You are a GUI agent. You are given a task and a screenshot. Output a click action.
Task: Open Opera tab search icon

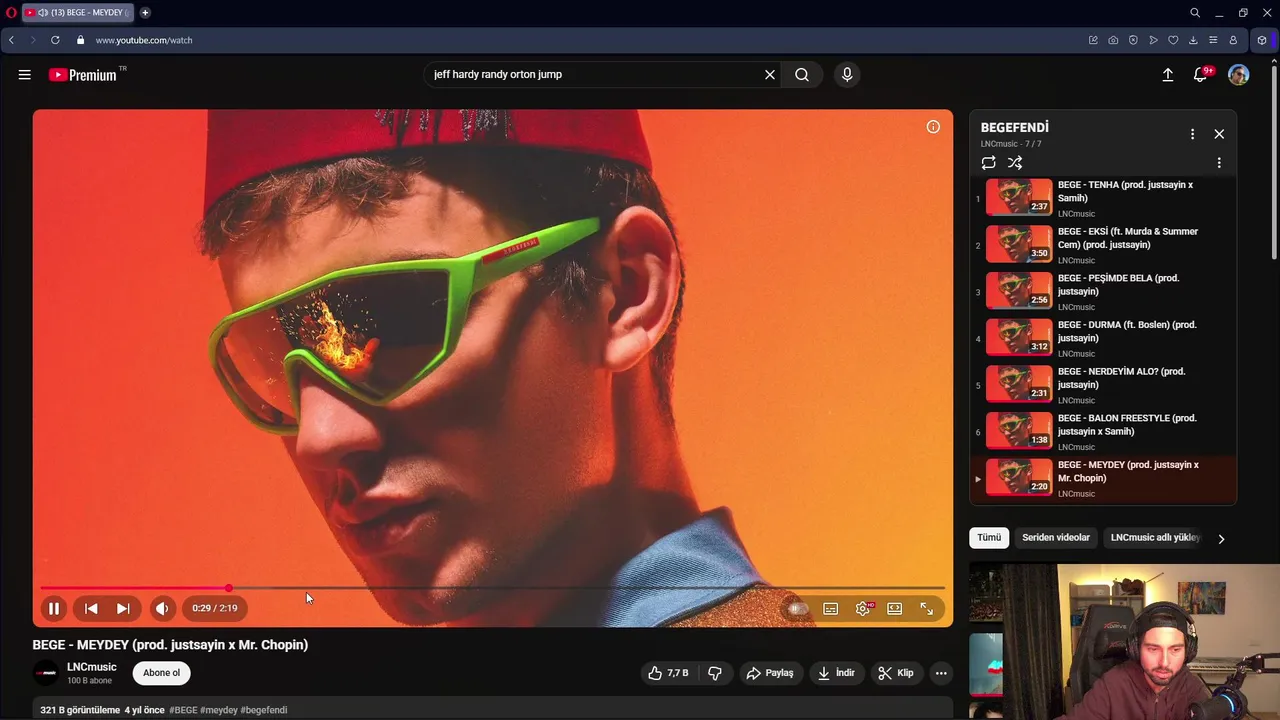[x=1195, y=13]
